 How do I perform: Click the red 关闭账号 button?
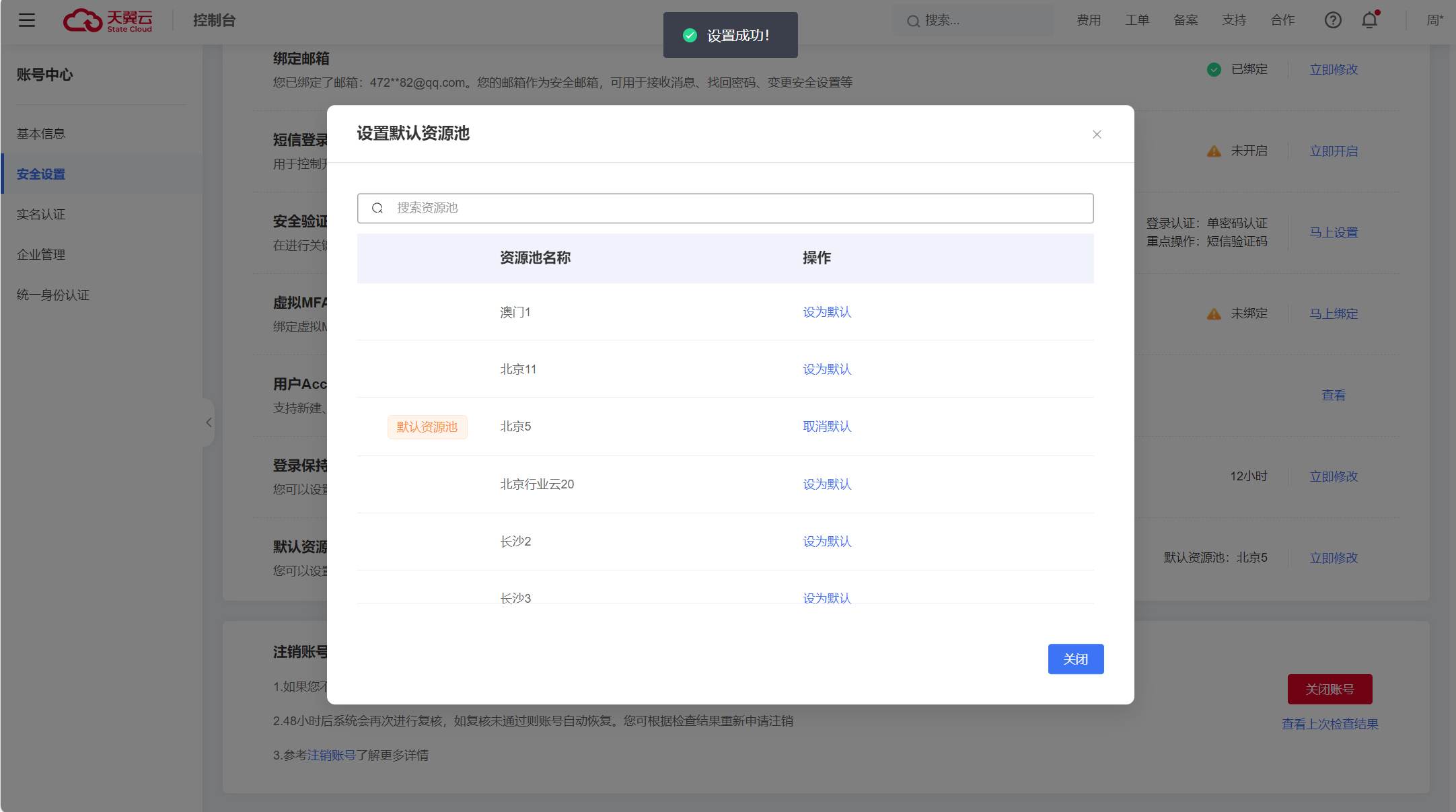(1330, 690)
